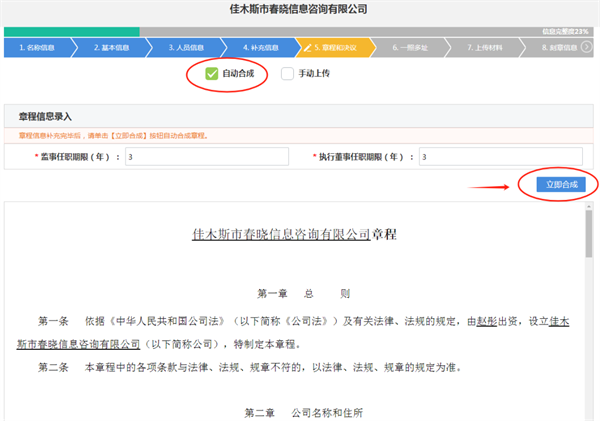Check the 自动合成 checkbox

212,73
